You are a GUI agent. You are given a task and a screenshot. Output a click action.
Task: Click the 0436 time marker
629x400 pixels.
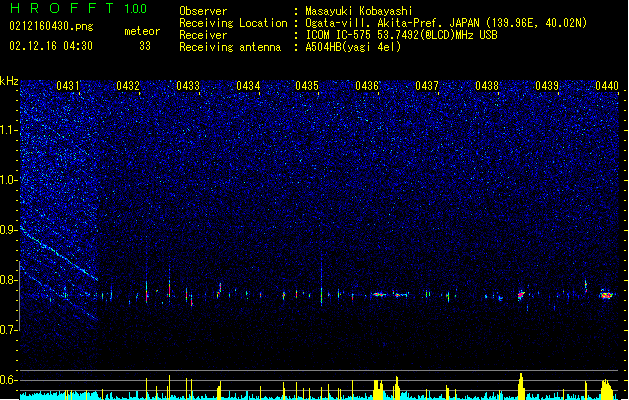(367, 86)
